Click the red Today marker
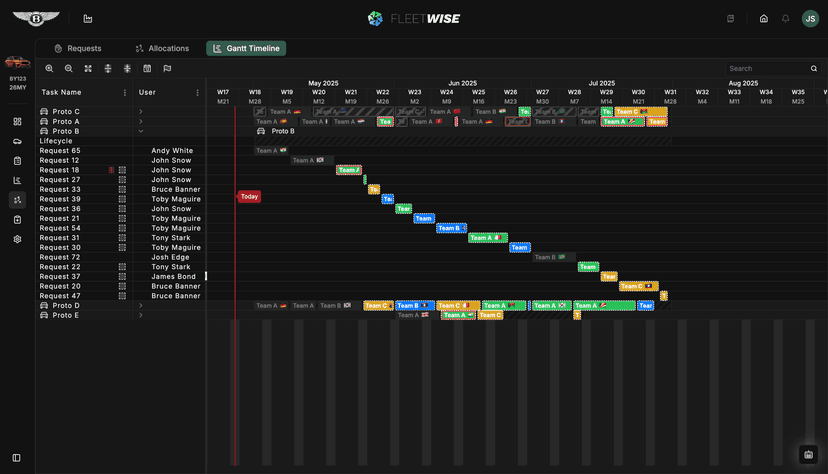Screen dimensions: 828x474 249,196
